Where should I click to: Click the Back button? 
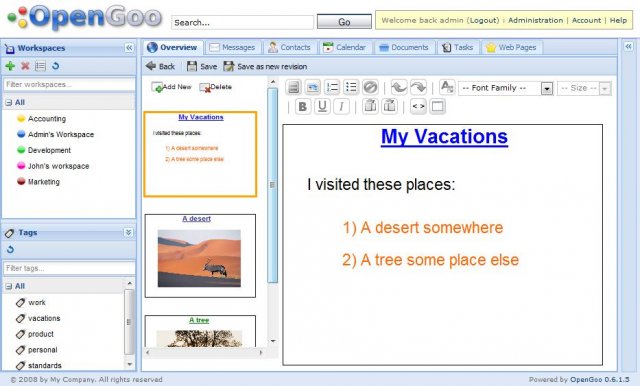[x=160, y=66]
